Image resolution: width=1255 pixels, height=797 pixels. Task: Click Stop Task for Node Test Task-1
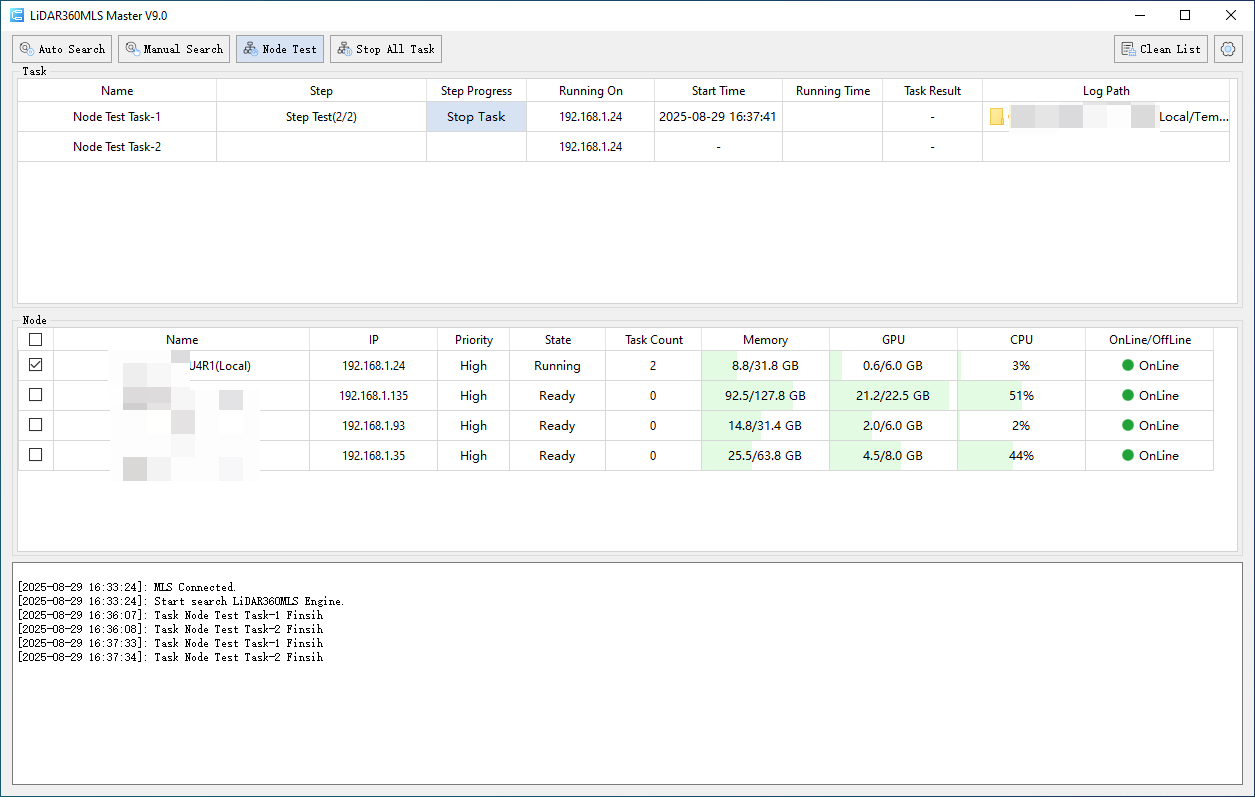coord(476,117)
